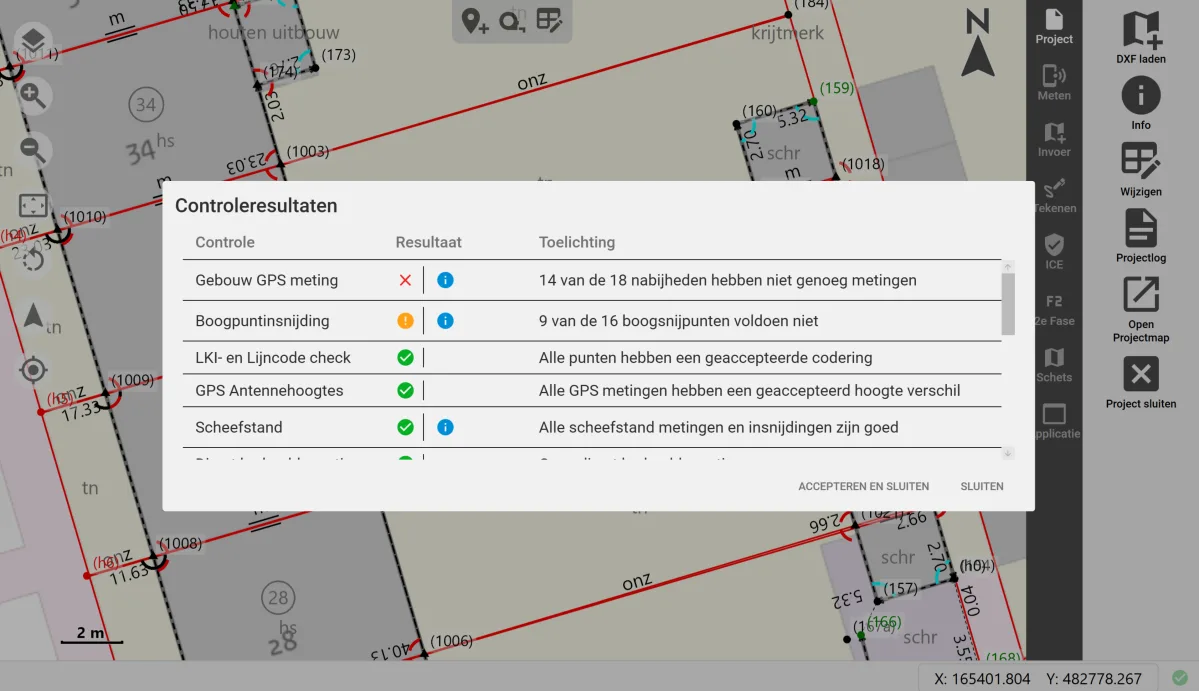Screen dimensions: 1199x691
Task: Click Wijzigen to edit project
Action: [1141, 170]
